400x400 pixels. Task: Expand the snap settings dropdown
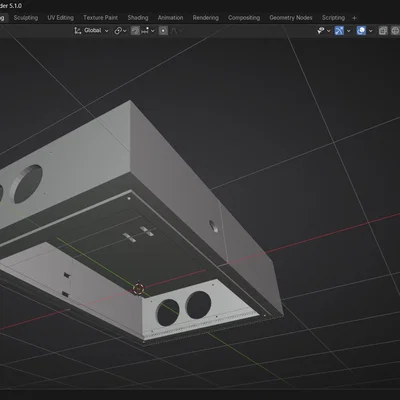[x=148, y=31]
